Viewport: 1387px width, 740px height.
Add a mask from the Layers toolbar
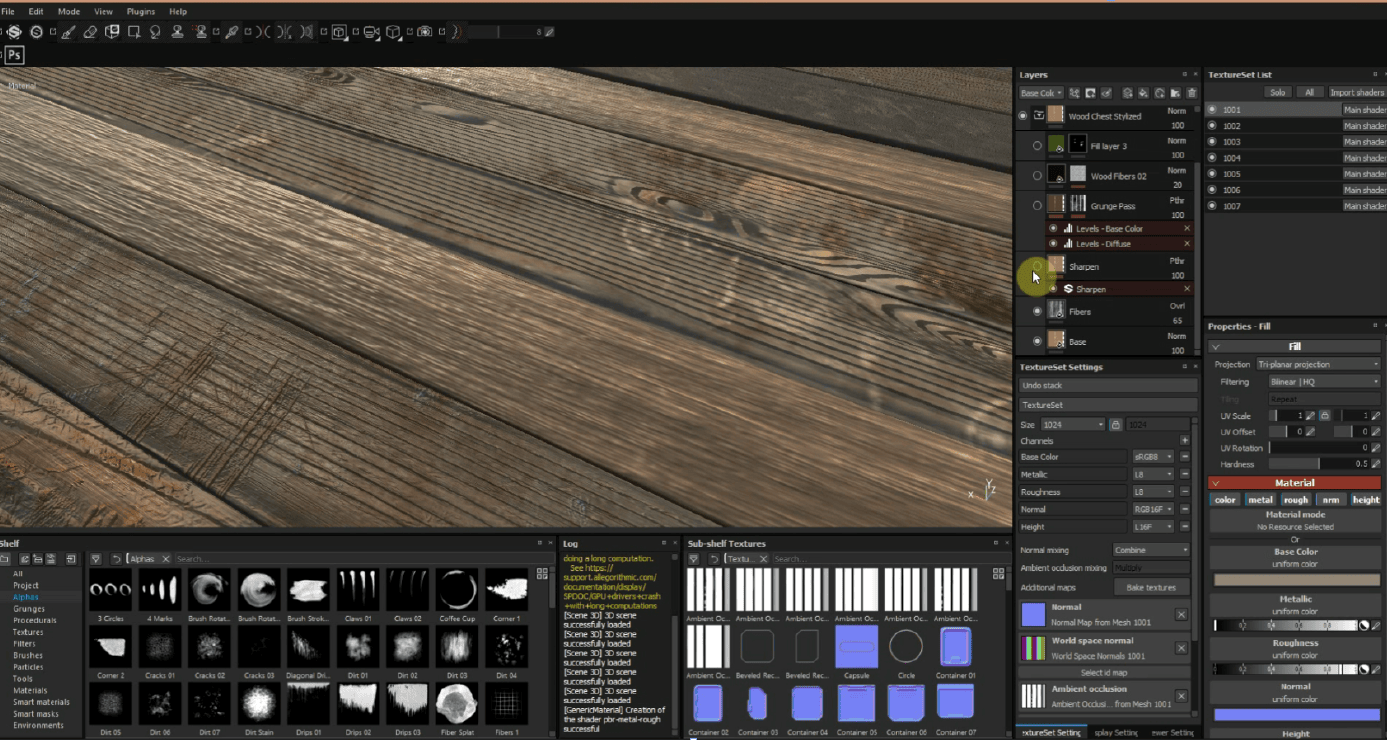[x=1090, y=93]
